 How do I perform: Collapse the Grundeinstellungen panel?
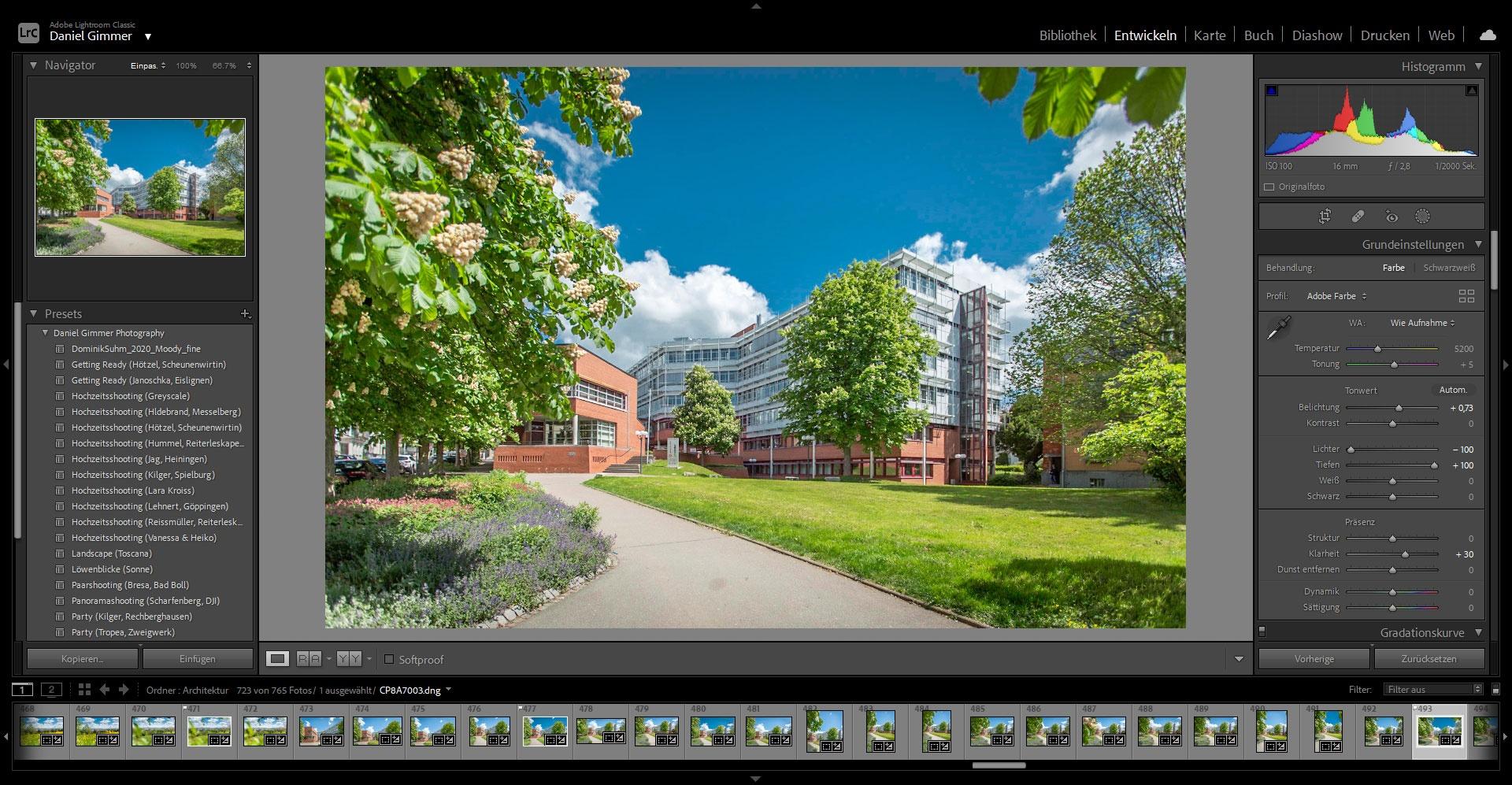pos(1478,244)
